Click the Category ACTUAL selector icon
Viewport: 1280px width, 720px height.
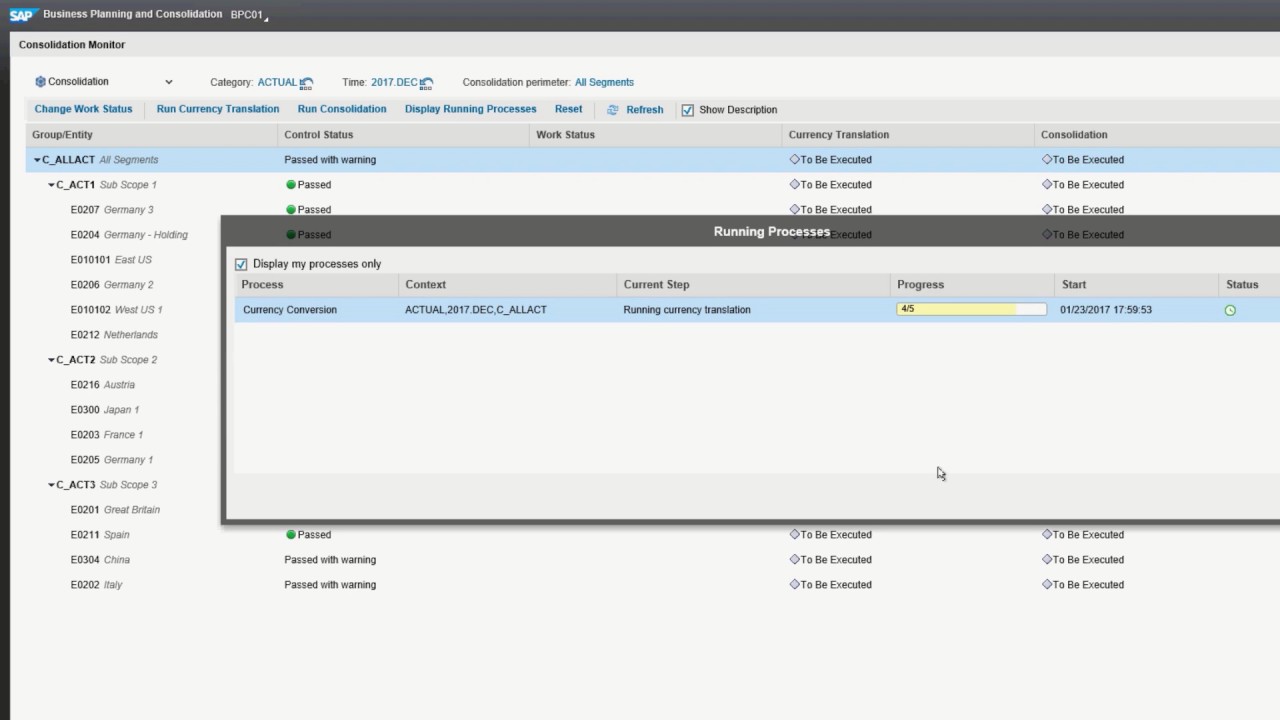pos(307,83)
